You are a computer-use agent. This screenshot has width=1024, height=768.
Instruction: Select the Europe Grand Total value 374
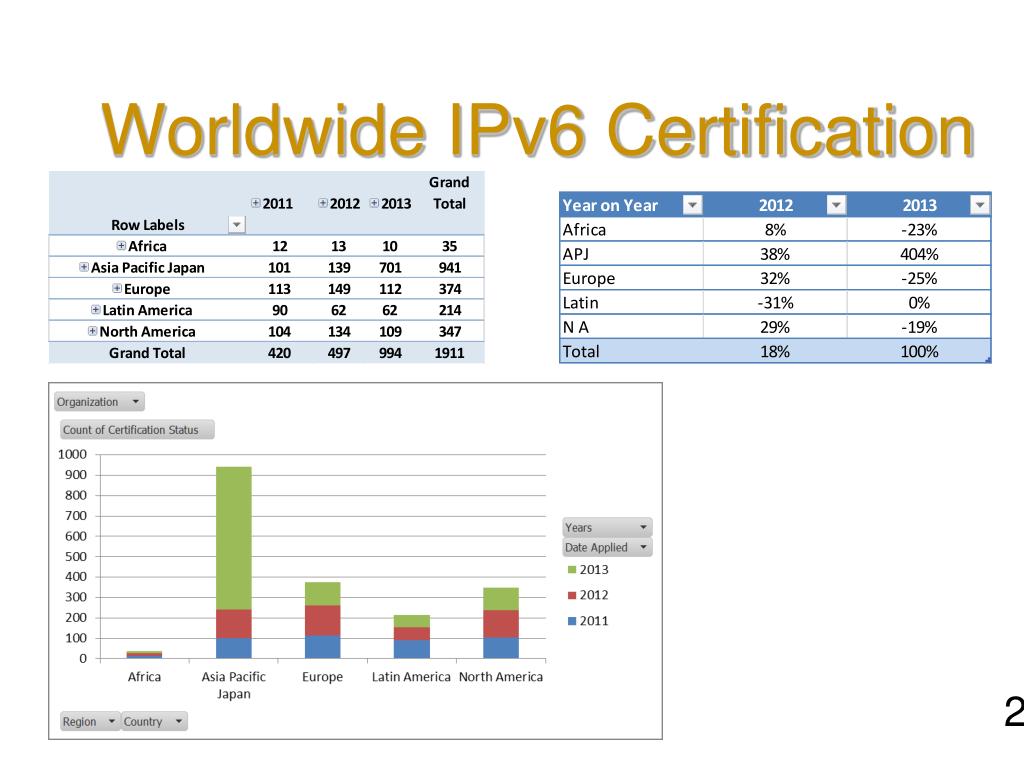(449, 289)
